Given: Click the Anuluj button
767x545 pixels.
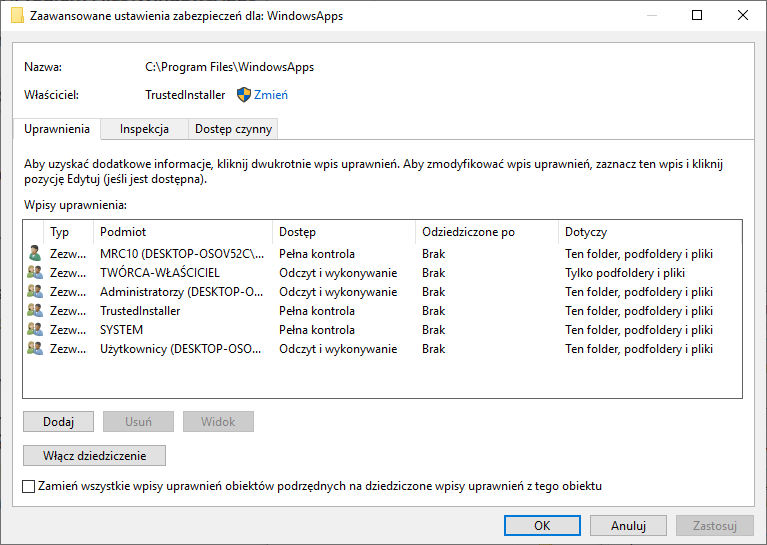Looking at the screenshot, I should (x=628, y=525).
